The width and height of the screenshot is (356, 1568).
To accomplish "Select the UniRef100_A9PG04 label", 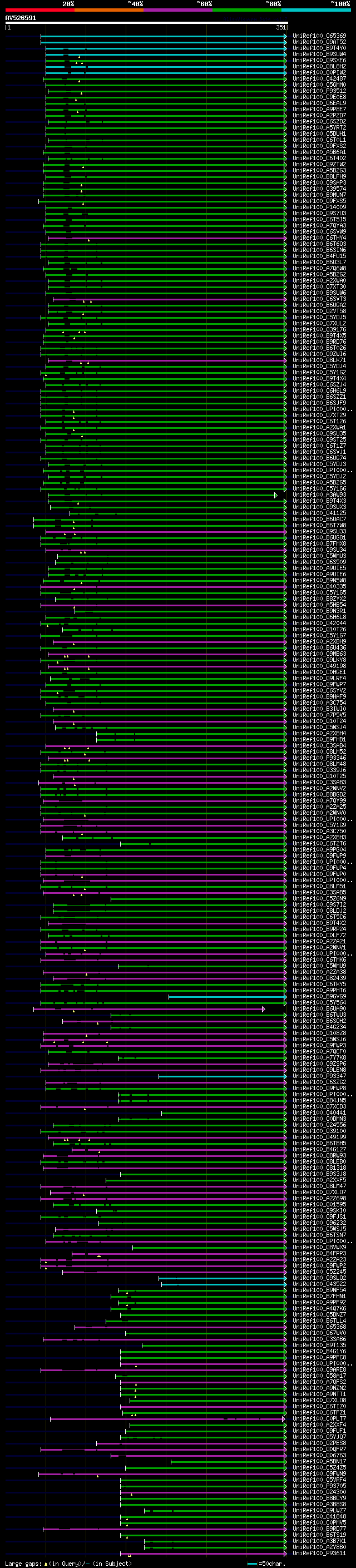I will [x=319, y=850].
